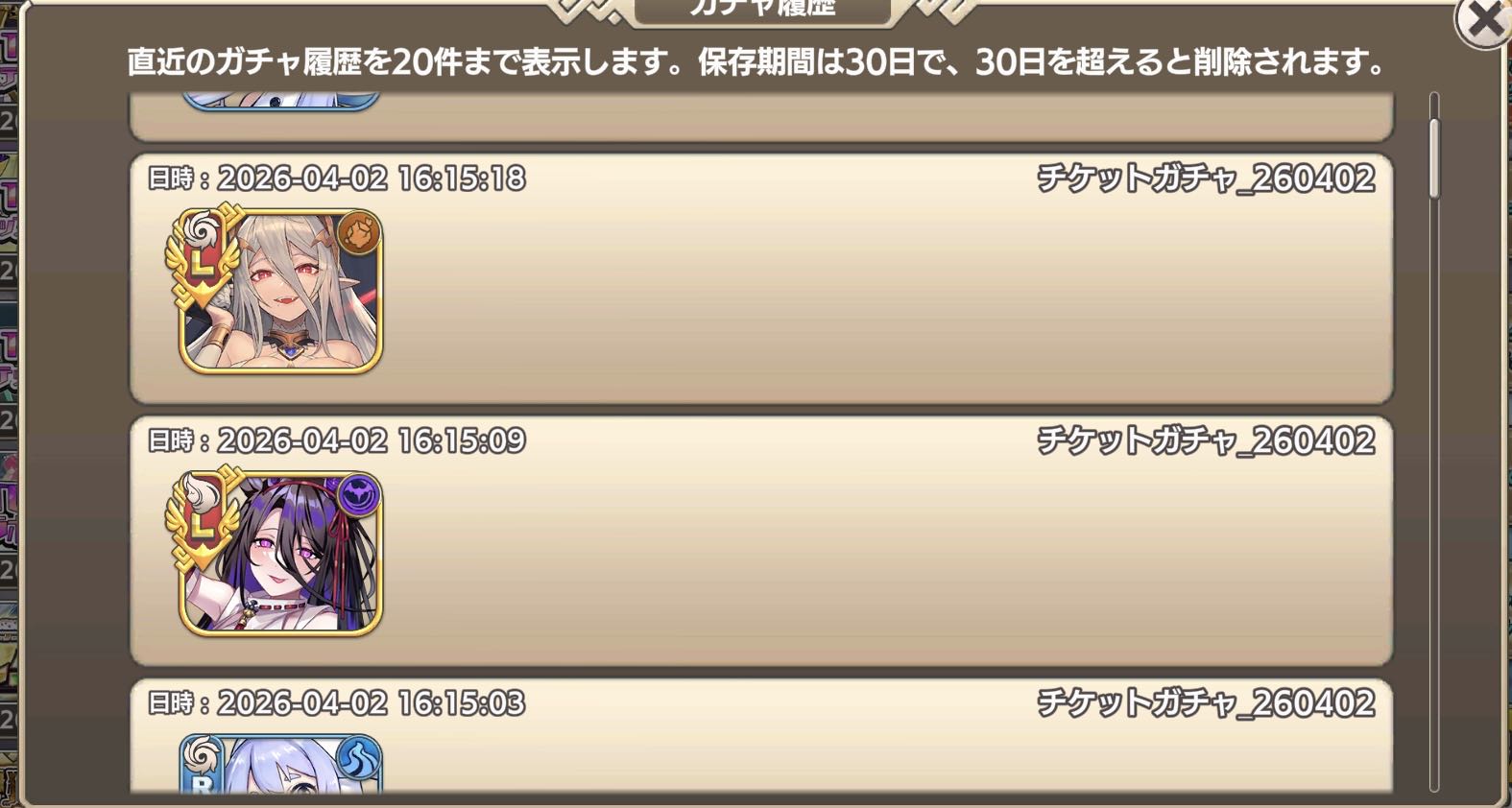Image resolution: width=1512 pixels, height=808 pixels.
Task: Select the black-haired purple-eyed character portrait
Action: coord(280,554)
